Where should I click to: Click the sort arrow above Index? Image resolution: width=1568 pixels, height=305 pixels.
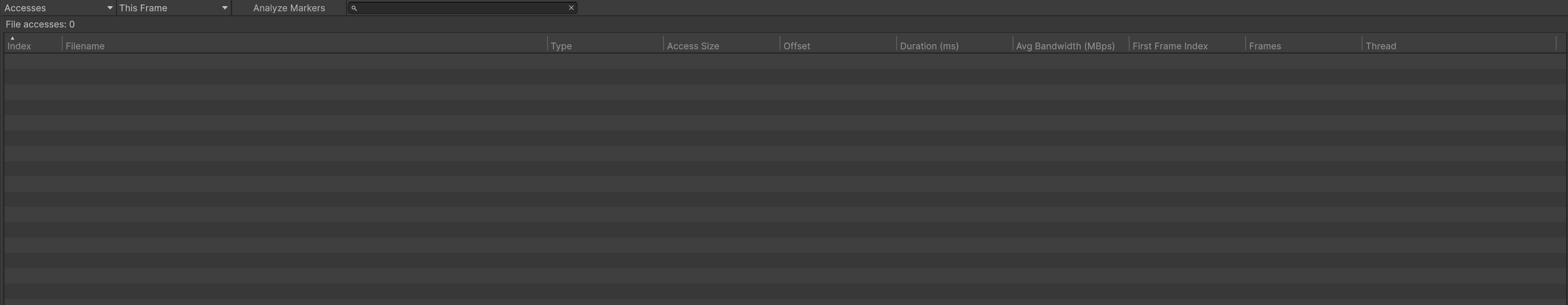point(12,38)
